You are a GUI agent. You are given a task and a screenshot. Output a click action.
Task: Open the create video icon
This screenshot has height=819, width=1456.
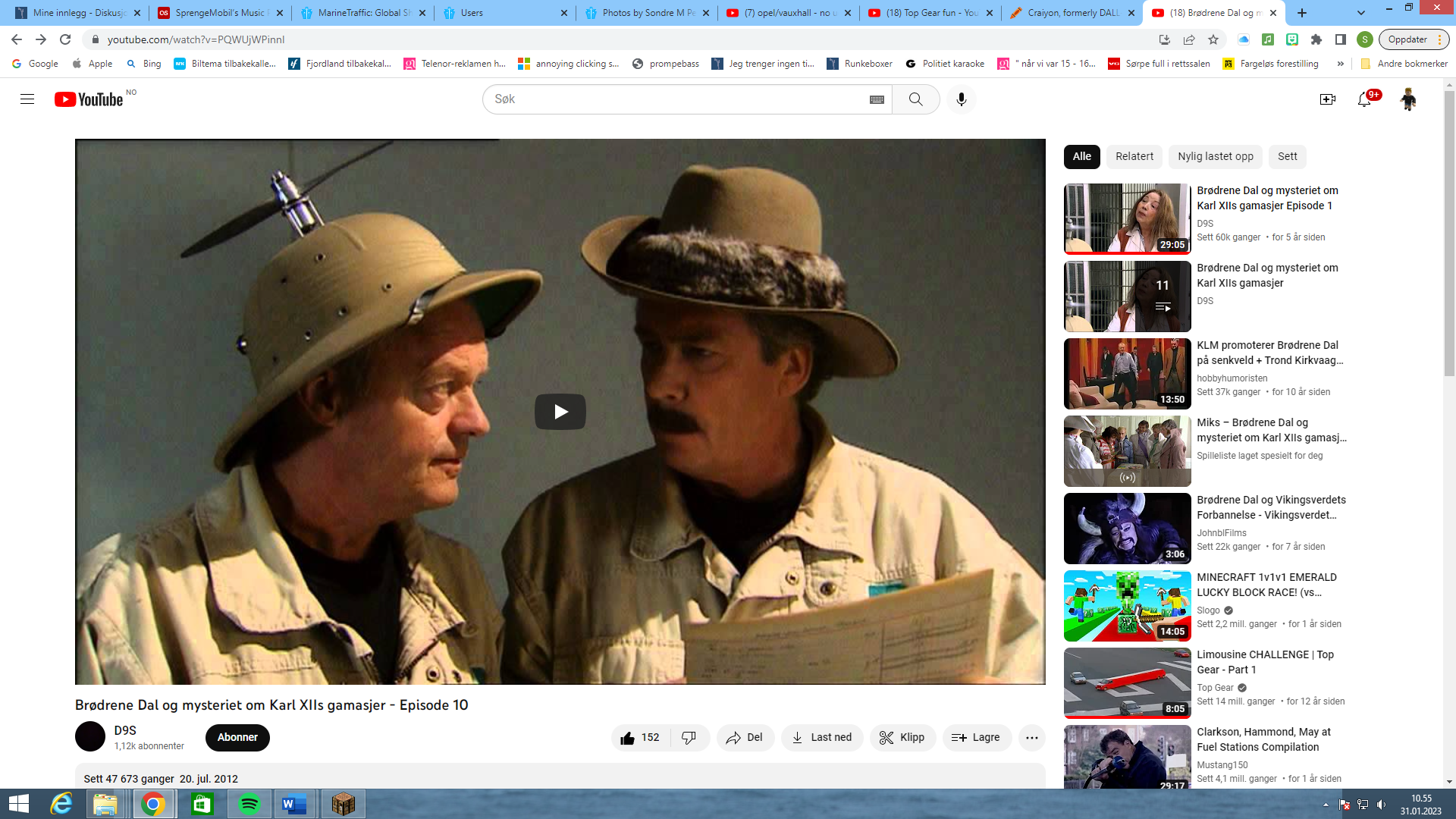tap(1328, 99)
